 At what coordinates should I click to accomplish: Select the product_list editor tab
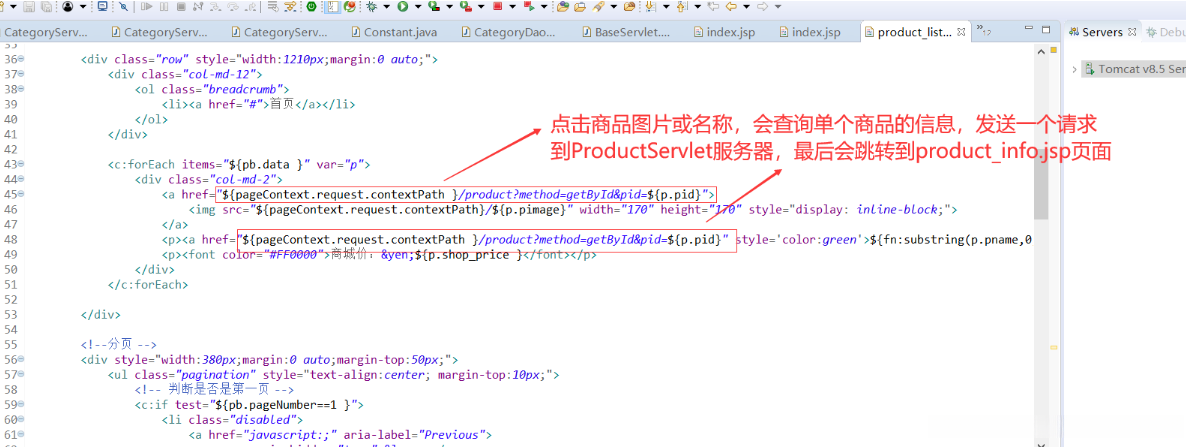[915, 33]
